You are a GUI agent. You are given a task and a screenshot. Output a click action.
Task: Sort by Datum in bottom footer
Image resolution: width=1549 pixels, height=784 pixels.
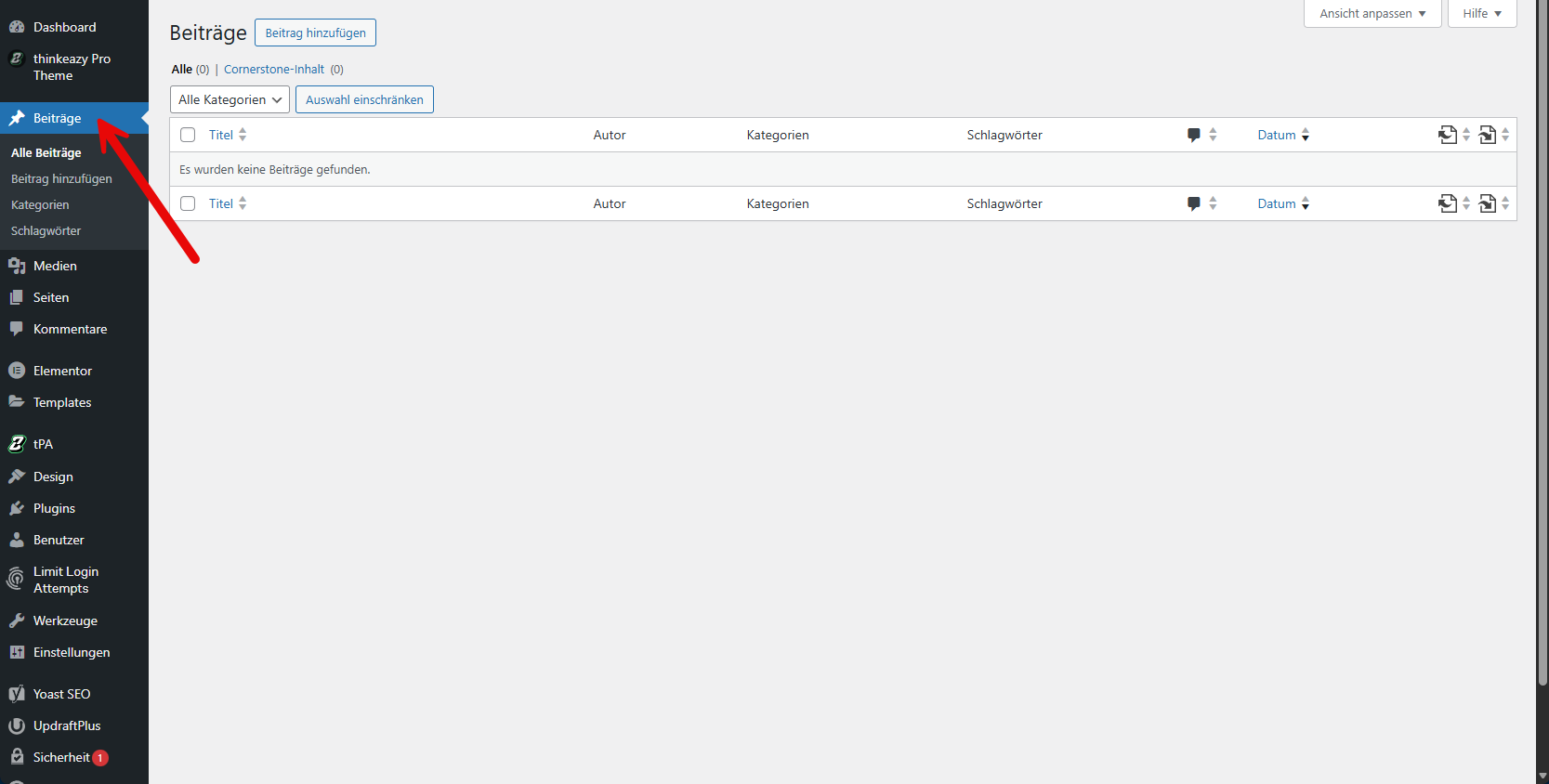click(1283, 203)
